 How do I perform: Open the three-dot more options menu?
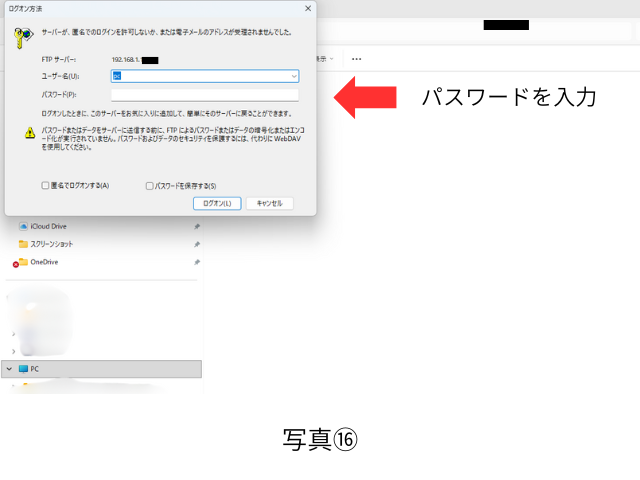point(356,59)
